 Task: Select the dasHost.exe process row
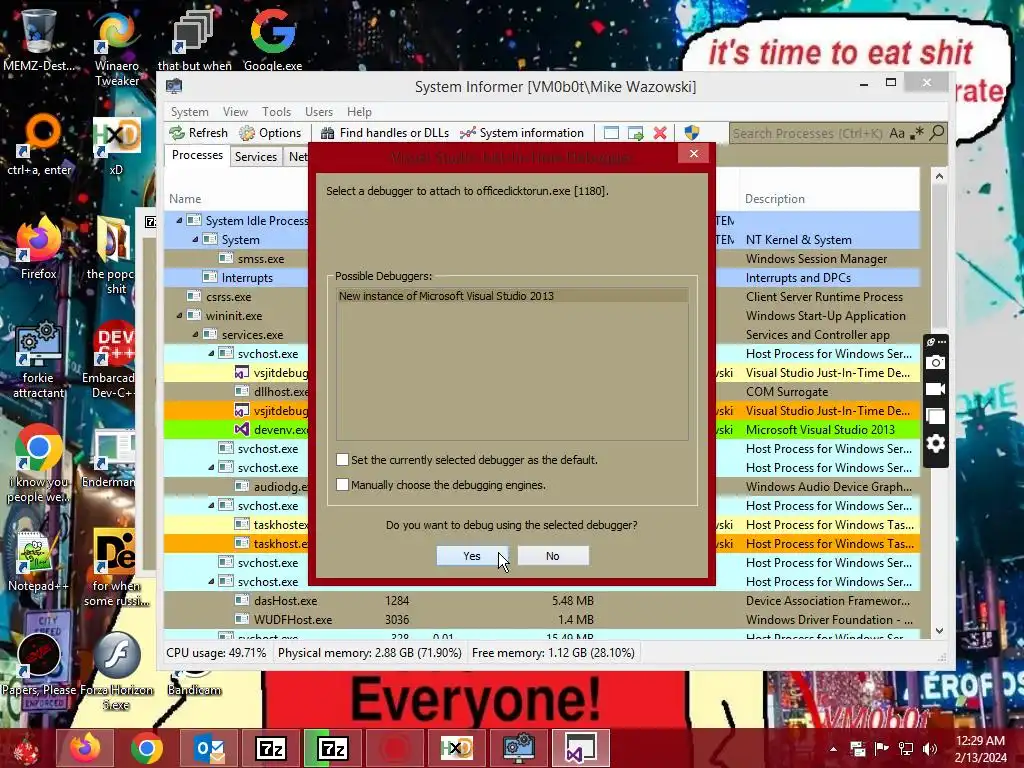coord(542,600)
